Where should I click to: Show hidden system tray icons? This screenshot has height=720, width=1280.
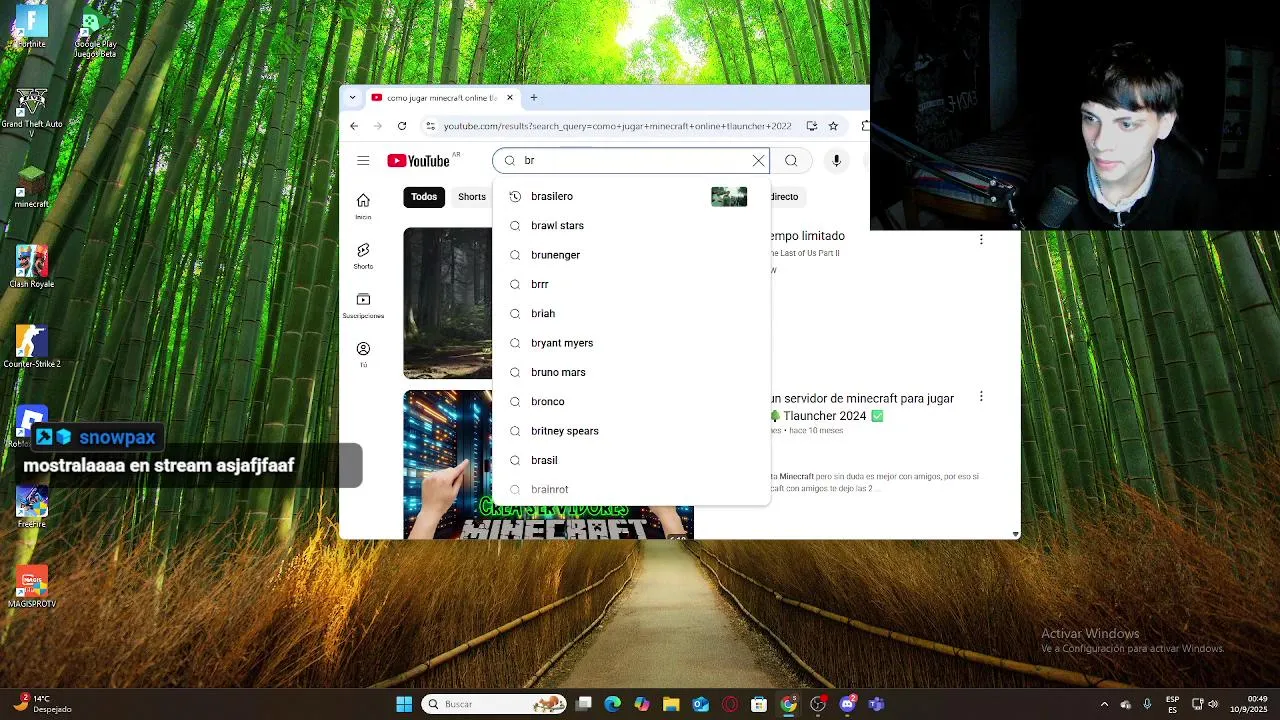1104,704
